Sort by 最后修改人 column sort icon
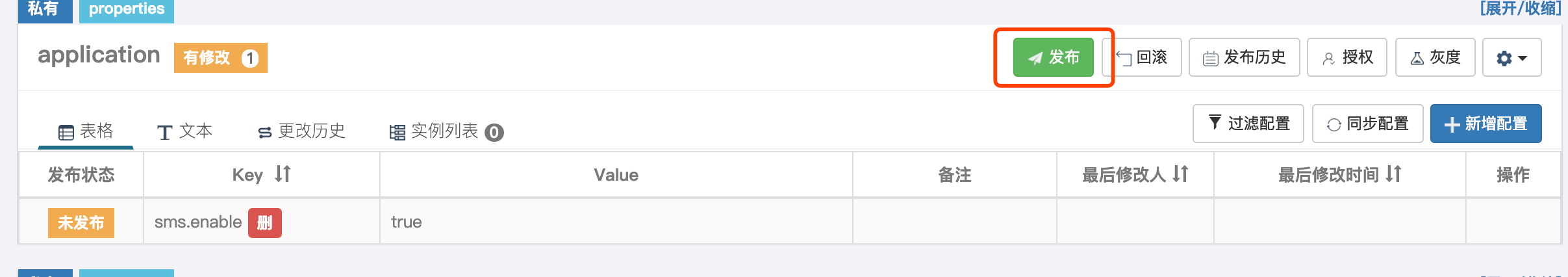The width and height of the screenshot is (1568, 277). click(1180, 174)
